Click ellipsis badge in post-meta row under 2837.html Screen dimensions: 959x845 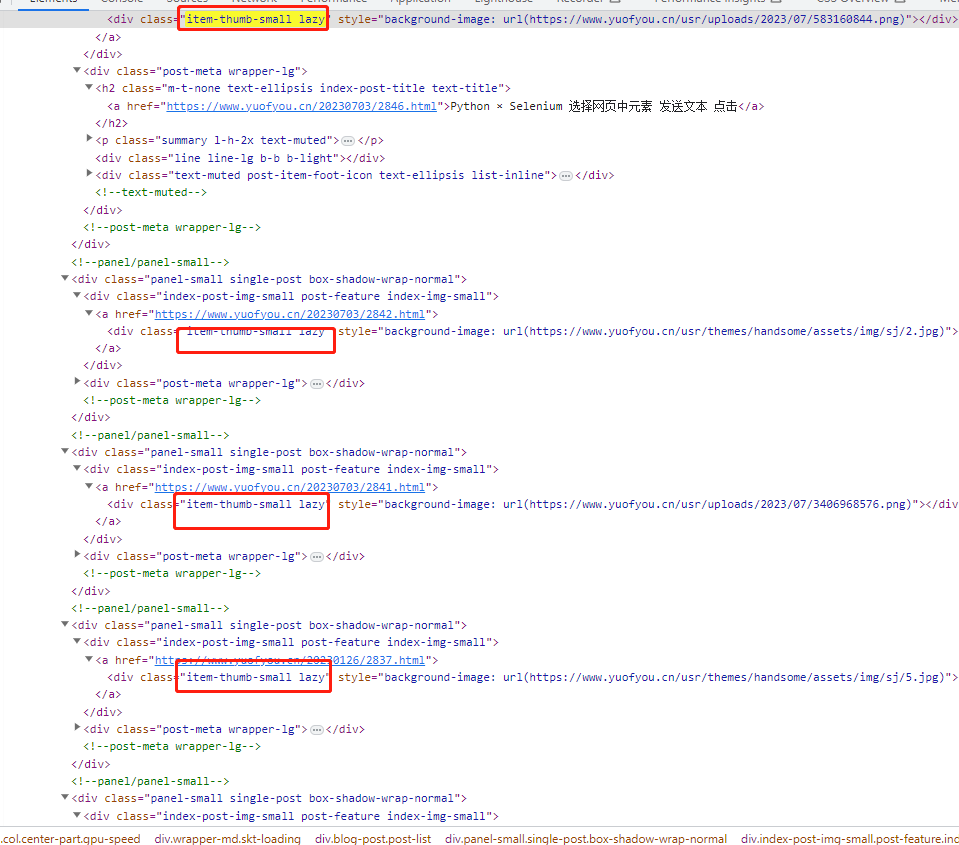pyautogui.click(x=317, y=730)
